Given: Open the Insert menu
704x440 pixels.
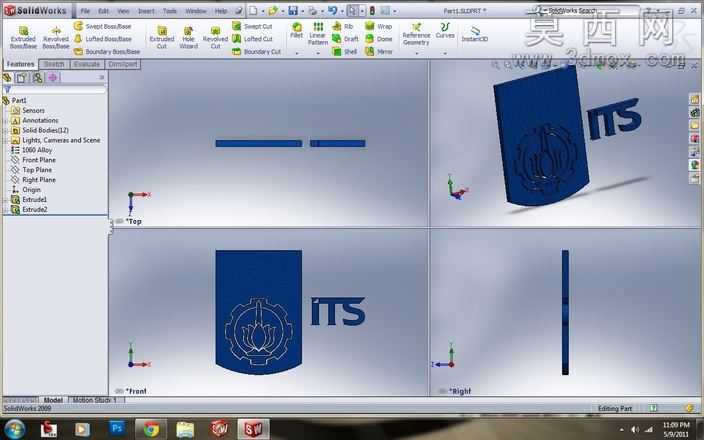Looking at the screenshot, I should pos(146,11).
